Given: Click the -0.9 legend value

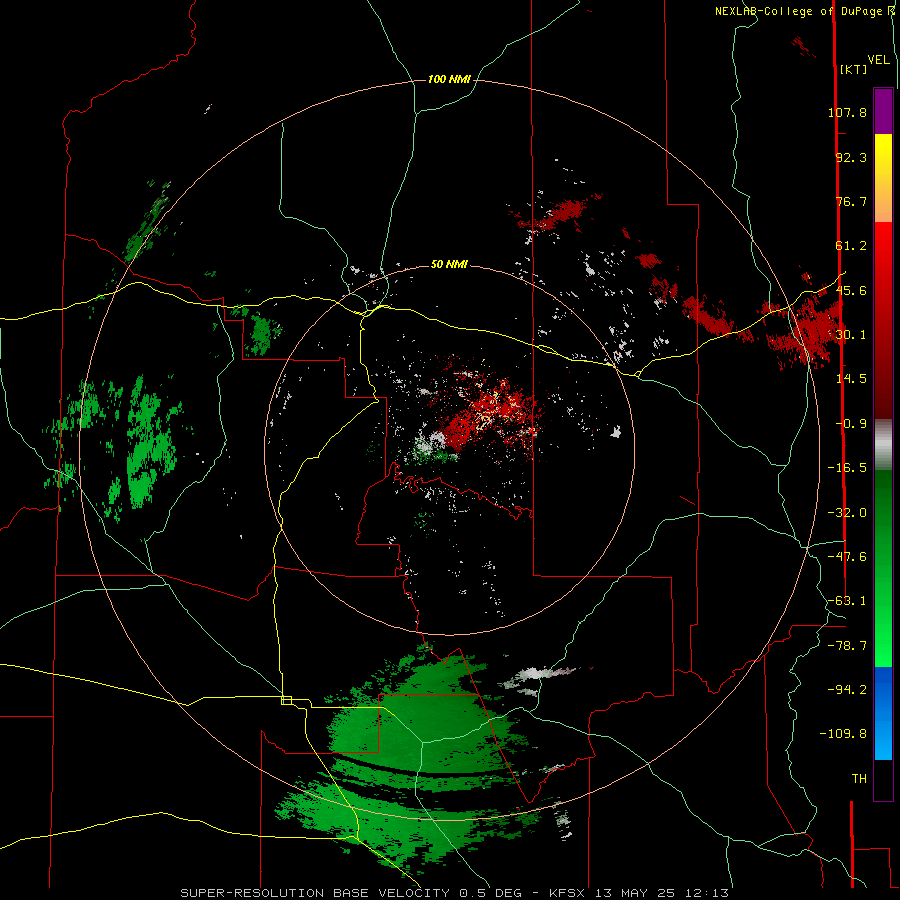Looking at the screenshot, I should [x=851, y=424].
